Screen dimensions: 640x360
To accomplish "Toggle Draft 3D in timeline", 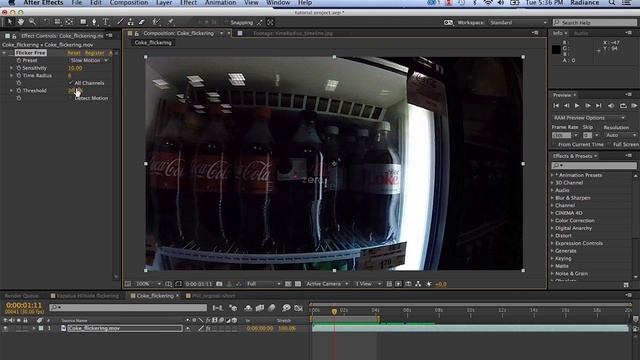I will pyautogui.click(x=233, y=308).
